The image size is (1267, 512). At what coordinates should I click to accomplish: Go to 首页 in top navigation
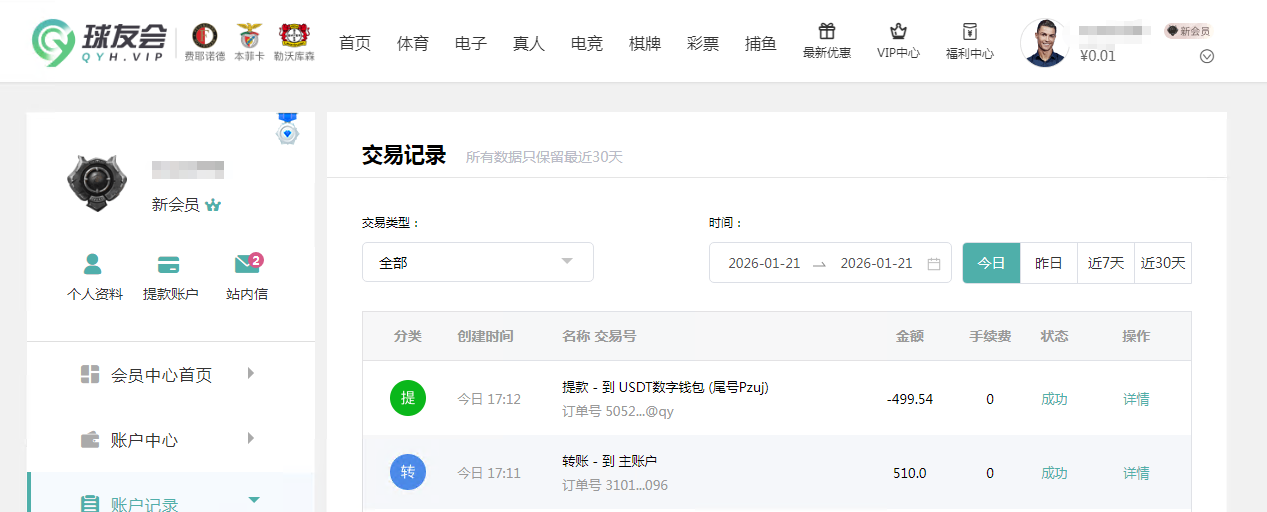click(x=355, y=43)
